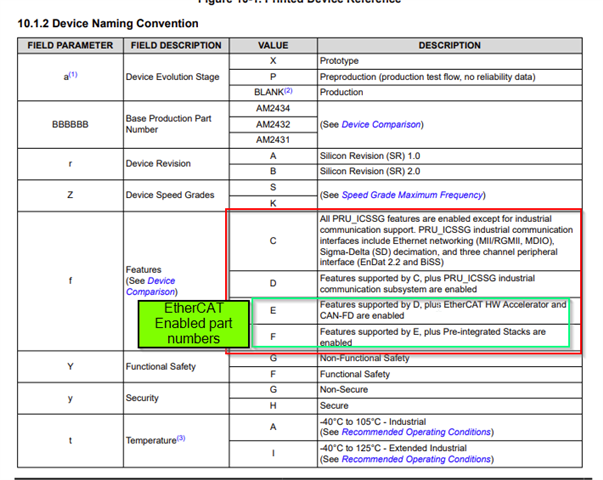Image resolution: width=603 pixels, height=480 pixels.
Task: Select the AM2434 value cell
Action: point(273,108)
